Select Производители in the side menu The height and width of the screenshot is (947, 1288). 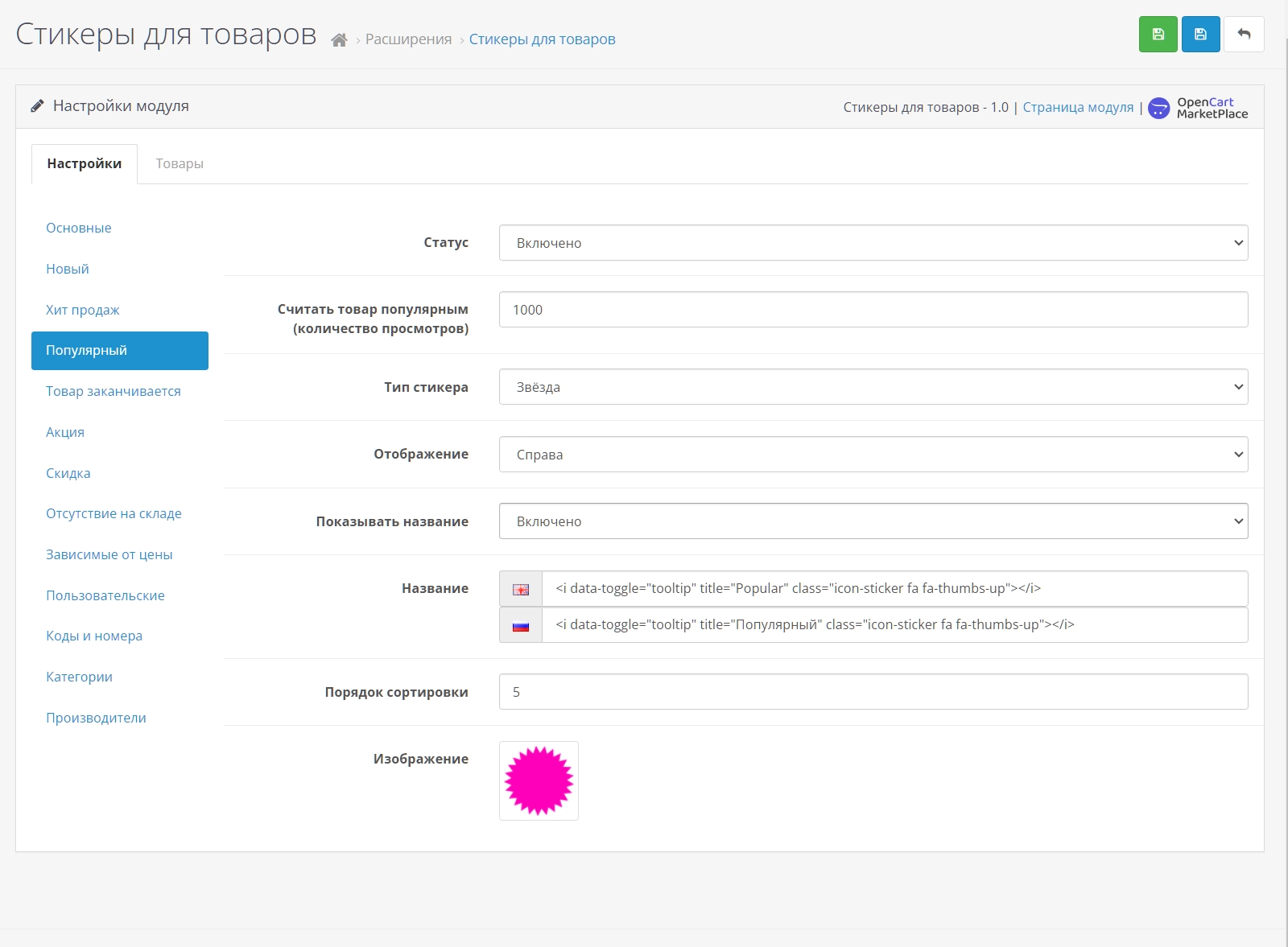point(120,718)
